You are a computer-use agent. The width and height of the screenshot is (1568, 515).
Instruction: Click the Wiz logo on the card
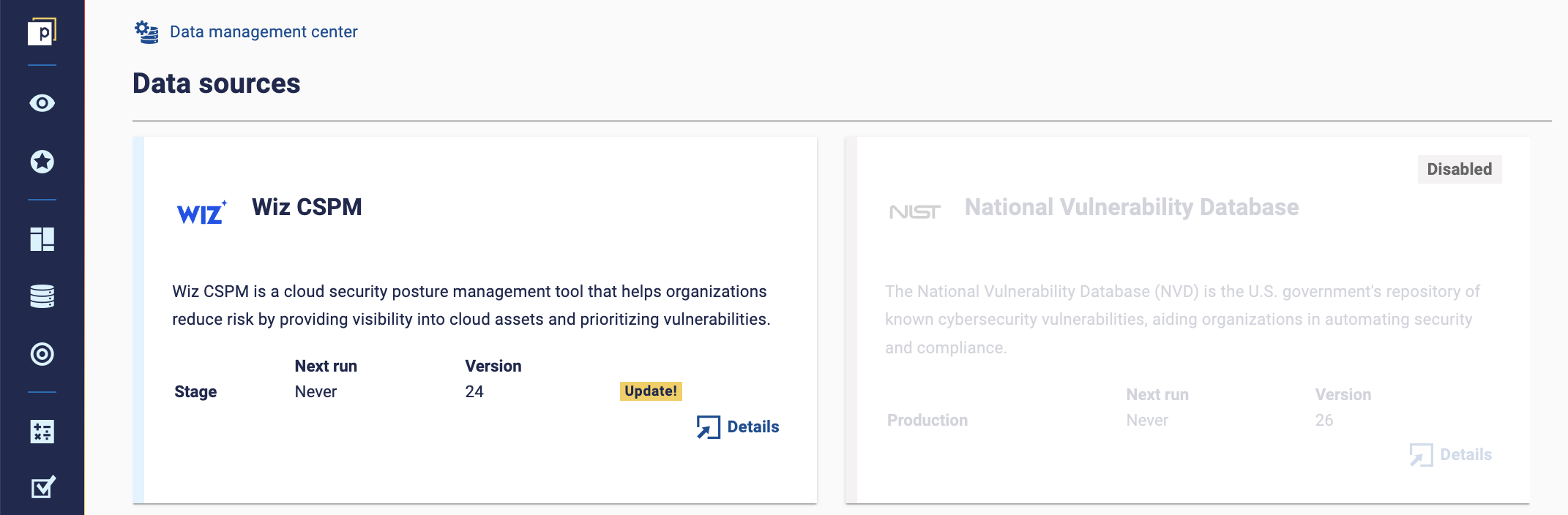[x=202, y=212]
